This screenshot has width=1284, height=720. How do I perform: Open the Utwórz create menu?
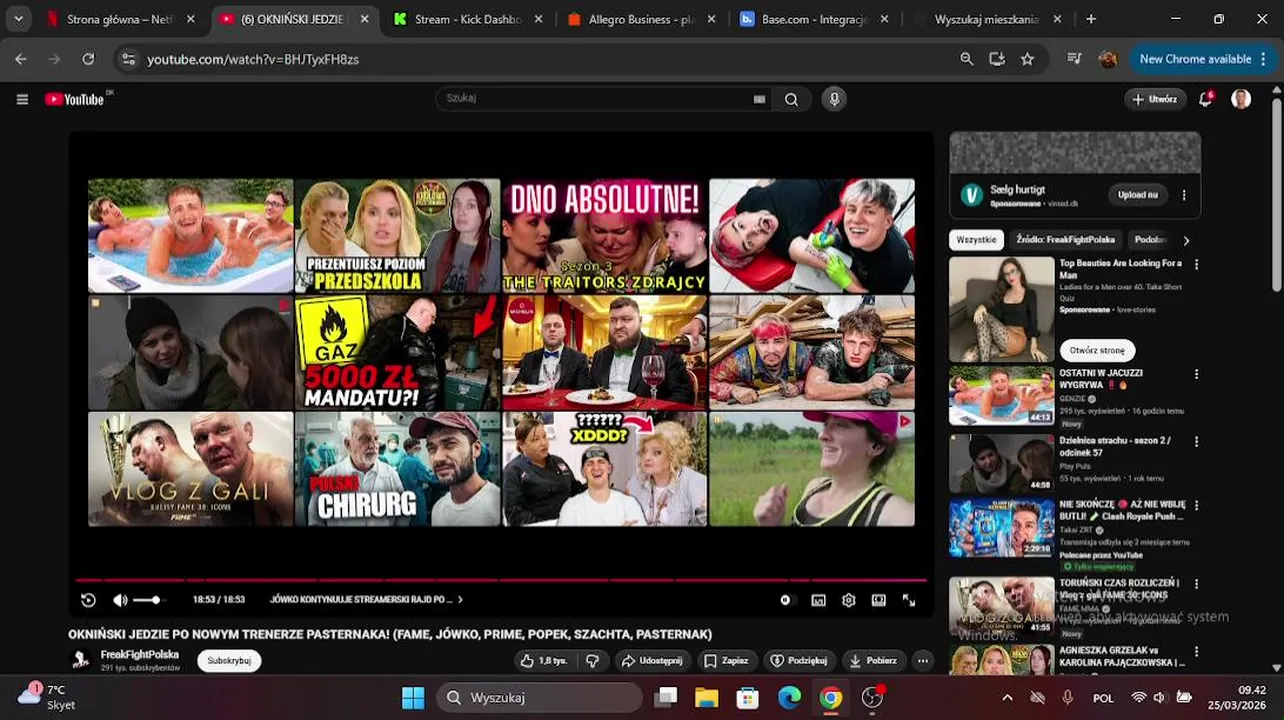pyautogui.click(x=1155, y=99)
